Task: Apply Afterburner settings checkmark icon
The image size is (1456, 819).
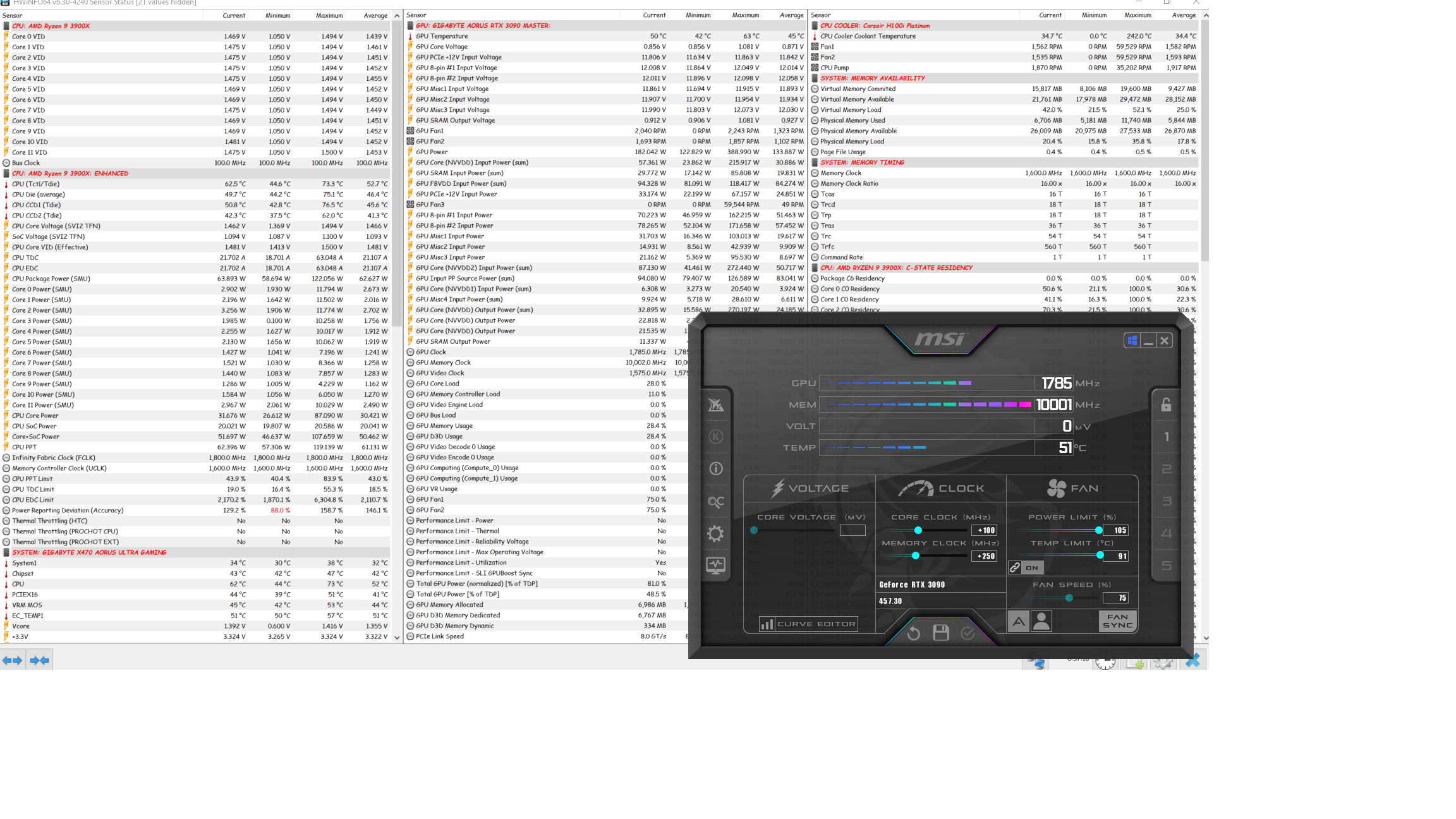Action: click(968, 633)
